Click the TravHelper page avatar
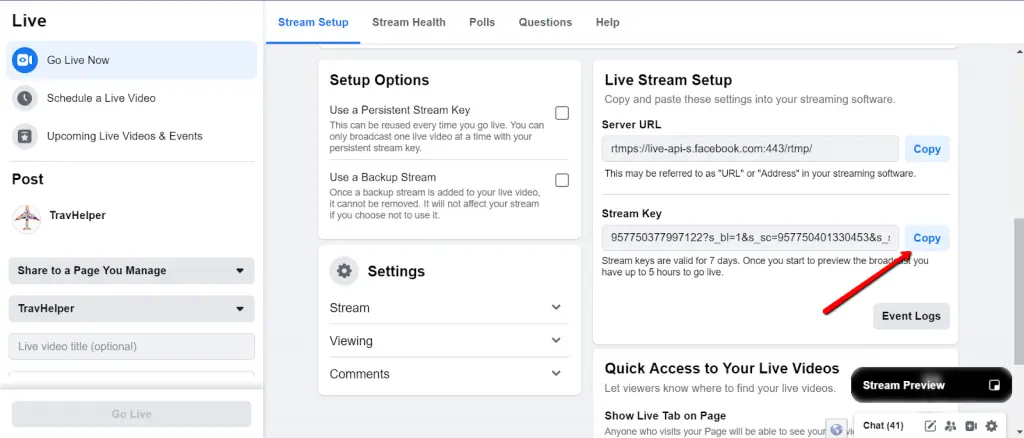 (x=26, y=218)
